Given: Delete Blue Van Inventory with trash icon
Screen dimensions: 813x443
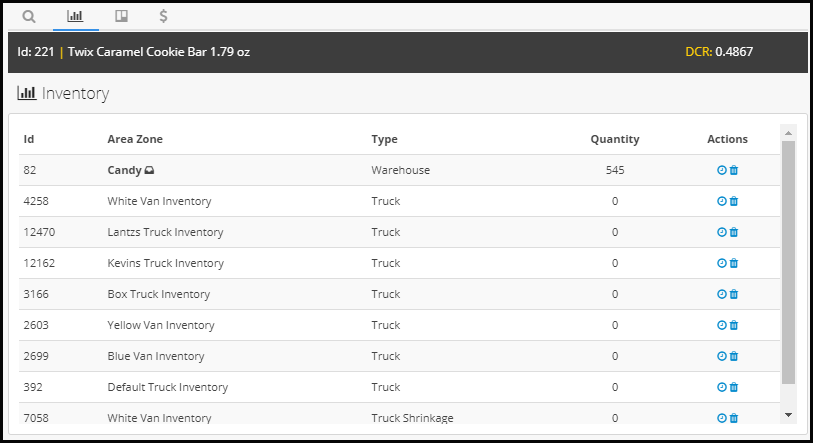Looking at the screenshot, I should [x=734, y=356].
